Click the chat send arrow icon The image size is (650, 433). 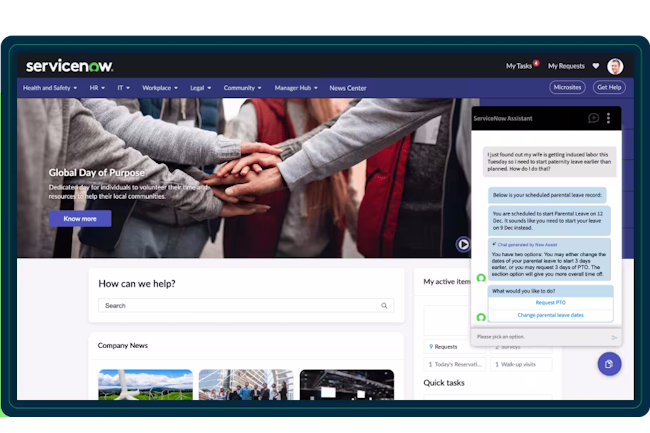tap(614, 338)
